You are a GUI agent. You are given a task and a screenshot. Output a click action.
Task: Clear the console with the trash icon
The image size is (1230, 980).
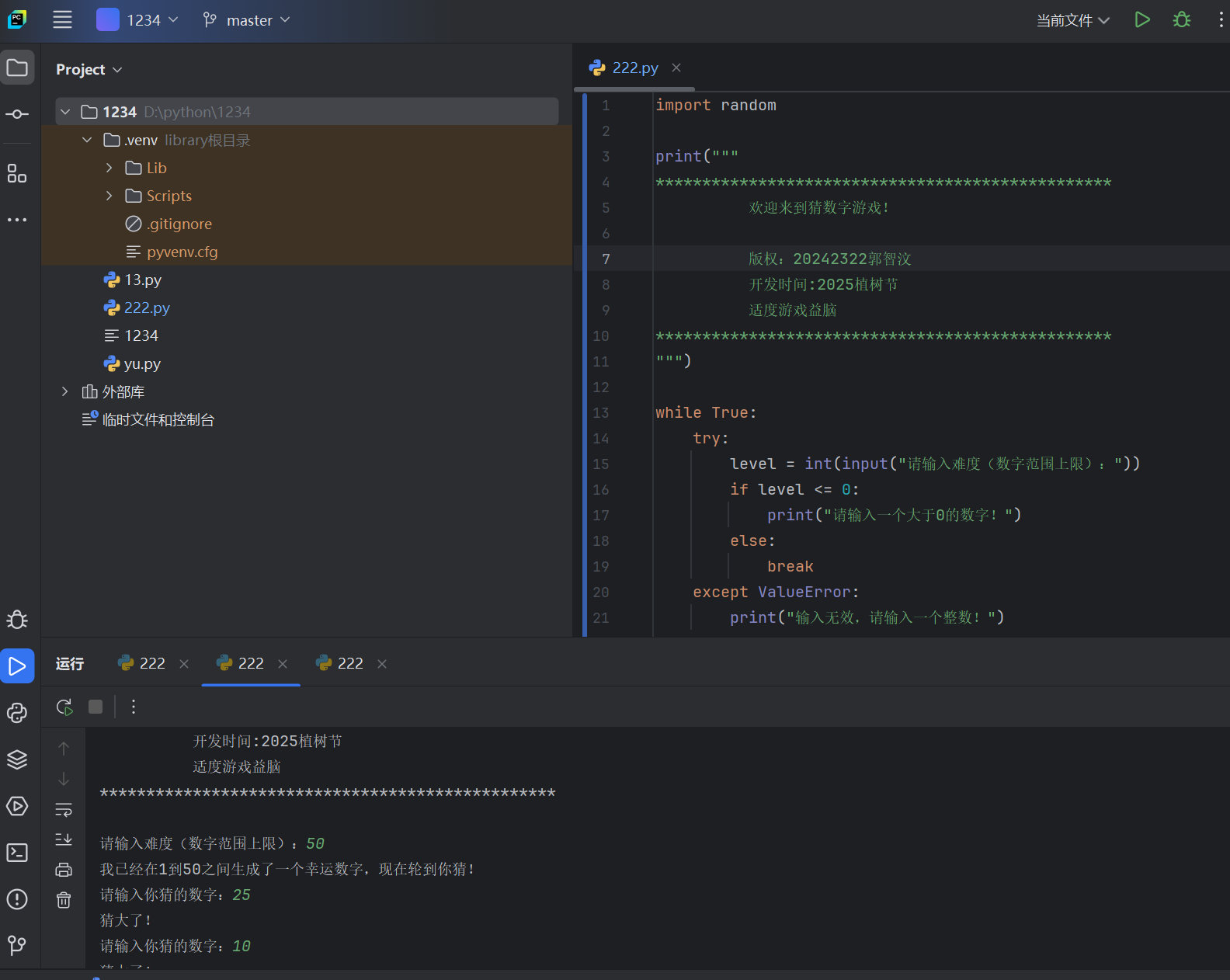point(64,900)
